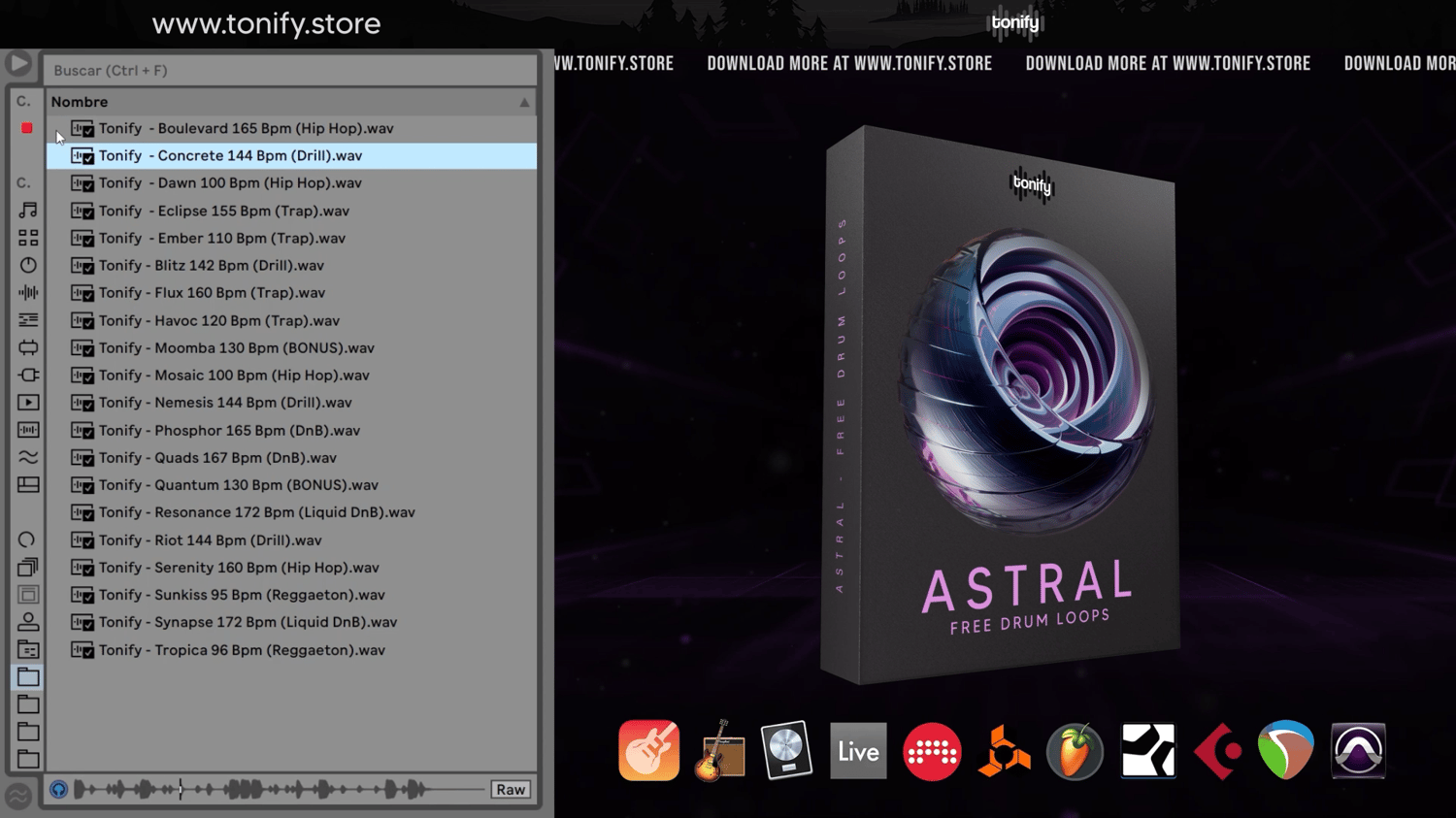
Task: Select Tonify - Ember 110 Bpm (Trap).wav
Action: tap(291, 238)
